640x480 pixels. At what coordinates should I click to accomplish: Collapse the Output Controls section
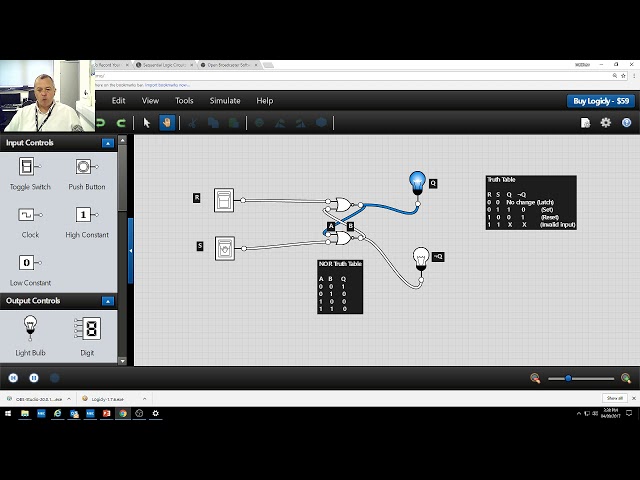108,301
